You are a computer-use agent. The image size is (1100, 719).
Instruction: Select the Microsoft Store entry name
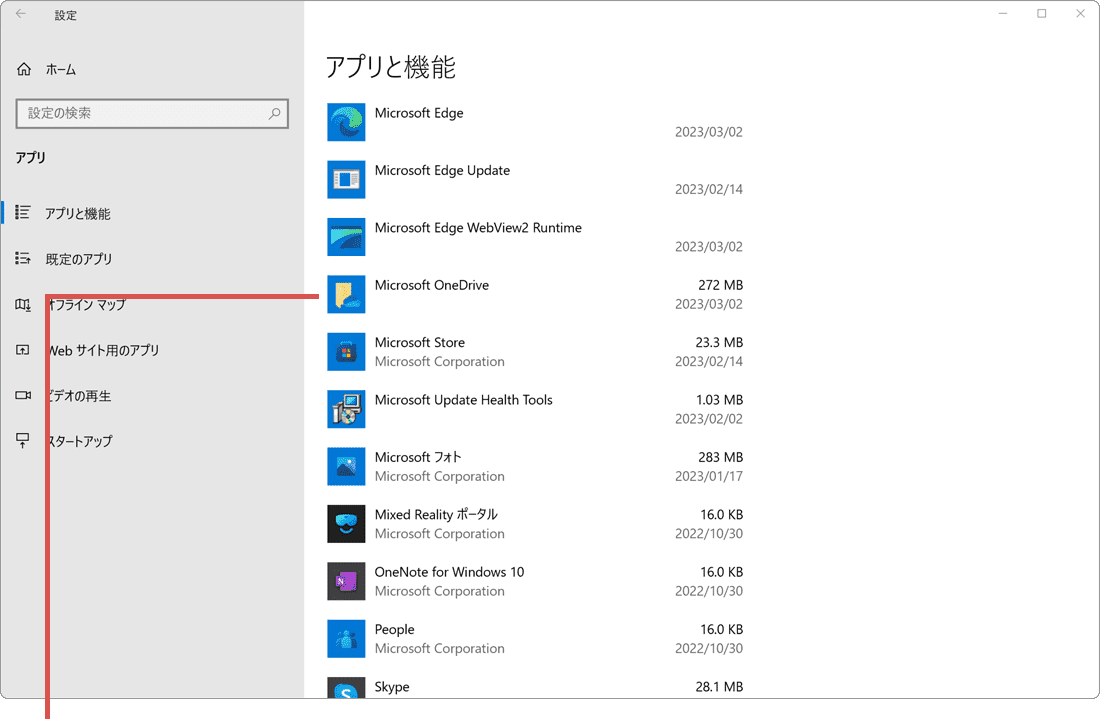click(420, 342)
